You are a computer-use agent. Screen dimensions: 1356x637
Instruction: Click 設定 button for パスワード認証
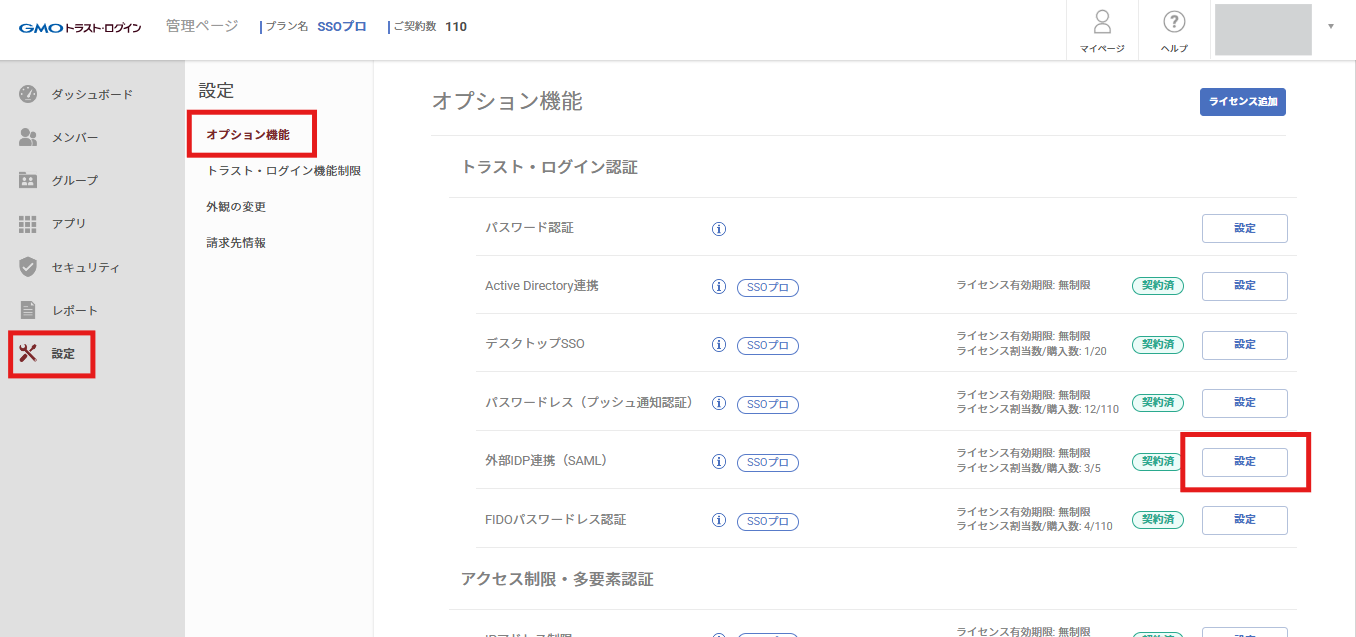point(1245,228)
